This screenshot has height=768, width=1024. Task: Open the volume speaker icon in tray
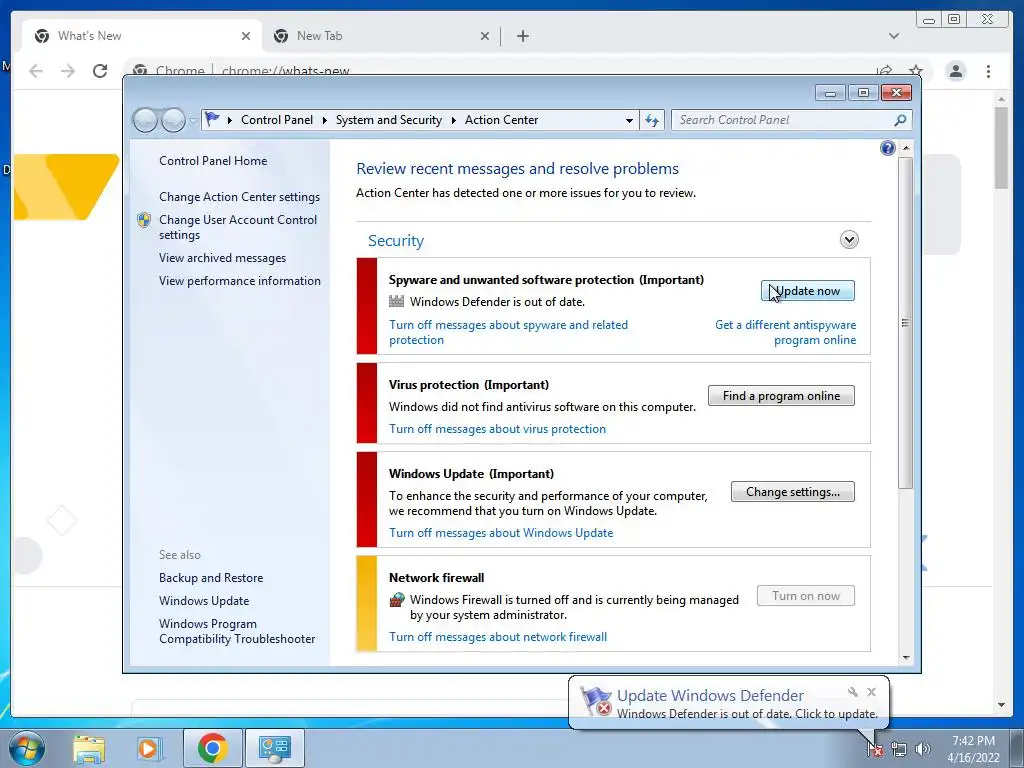922,749
